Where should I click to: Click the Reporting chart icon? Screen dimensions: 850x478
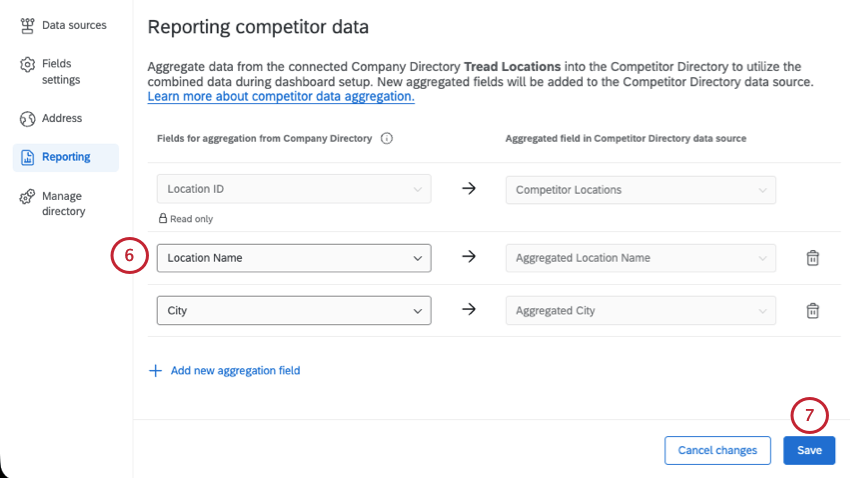pos(28,157)
